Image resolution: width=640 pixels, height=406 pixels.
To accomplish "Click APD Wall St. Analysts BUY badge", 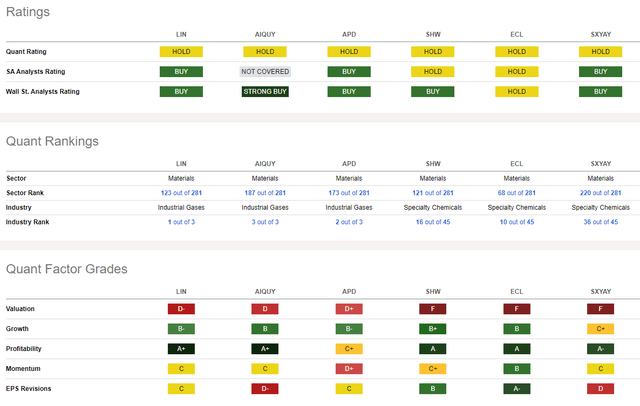I will [x=349, y=92].
